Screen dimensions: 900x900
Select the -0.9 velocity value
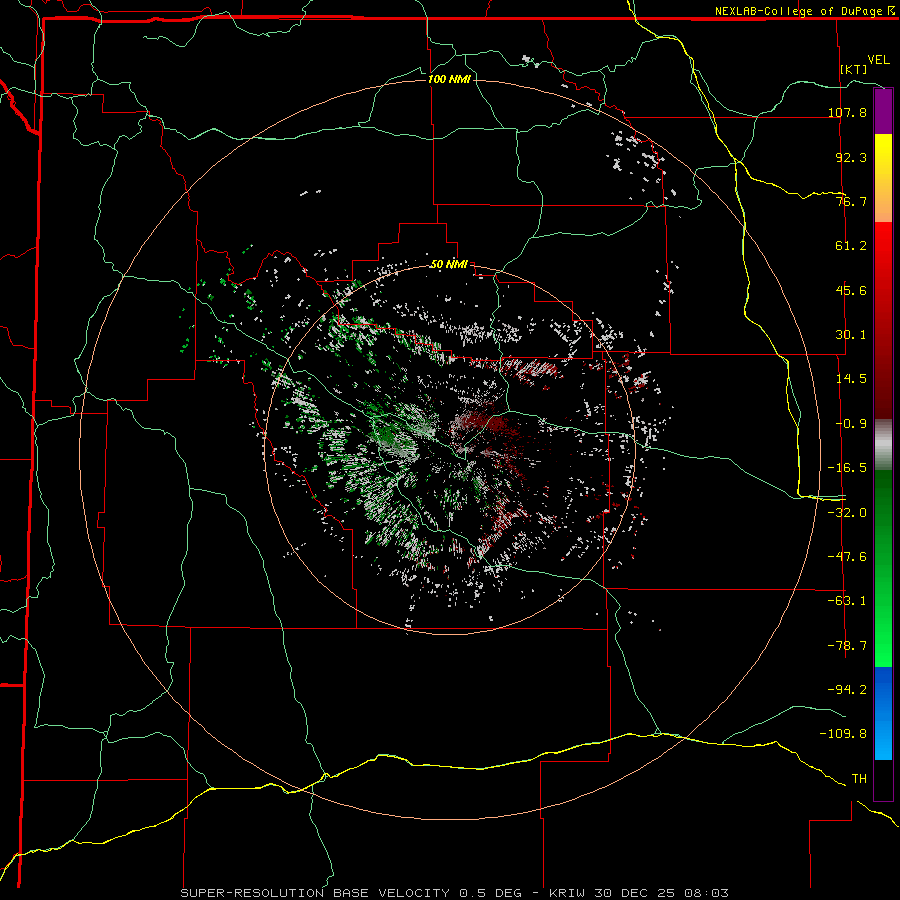pos(851,424)
